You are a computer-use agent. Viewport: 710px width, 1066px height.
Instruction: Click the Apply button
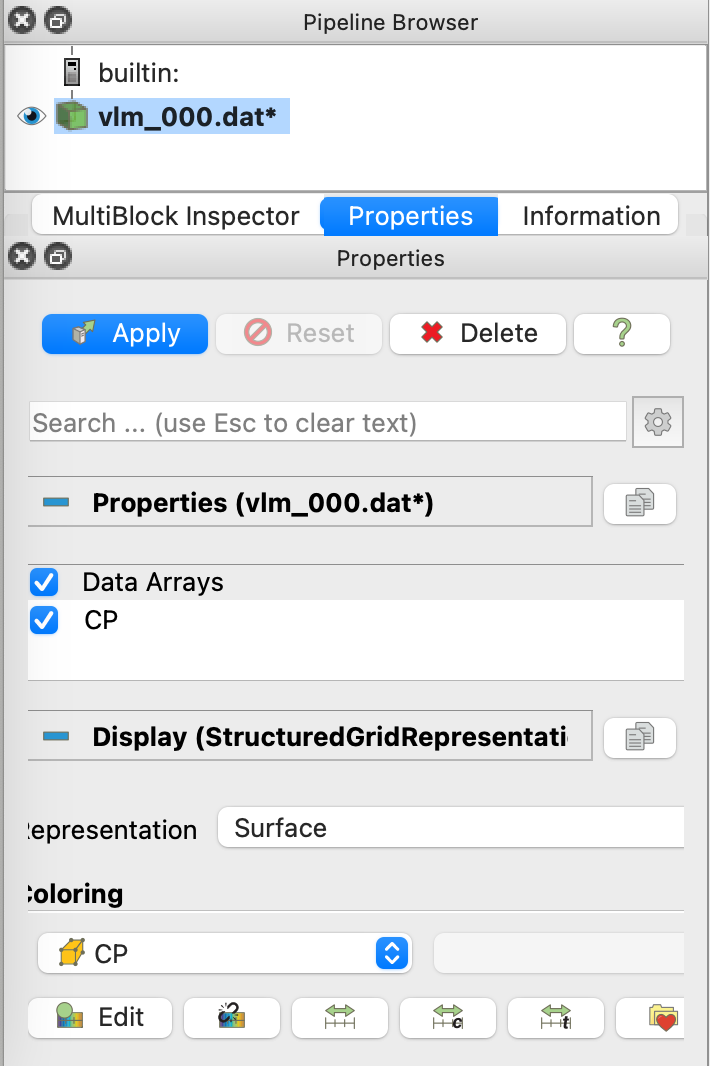pyautogui.click(x=125, y=334)
